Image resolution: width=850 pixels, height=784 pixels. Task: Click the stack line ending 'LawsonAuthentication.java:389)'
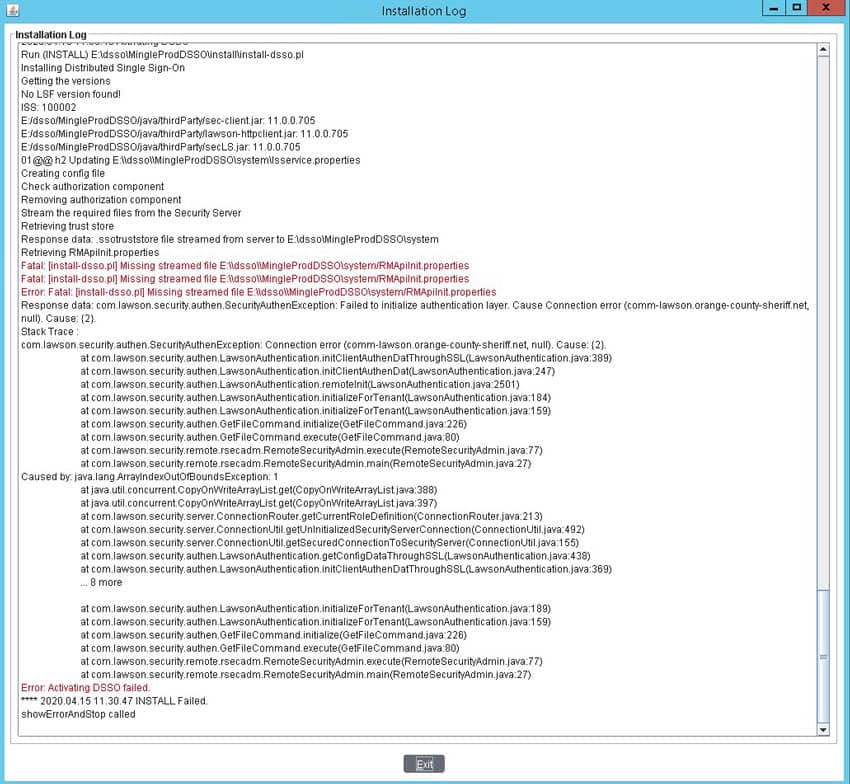pyautogui.click(x=346, y=358)
